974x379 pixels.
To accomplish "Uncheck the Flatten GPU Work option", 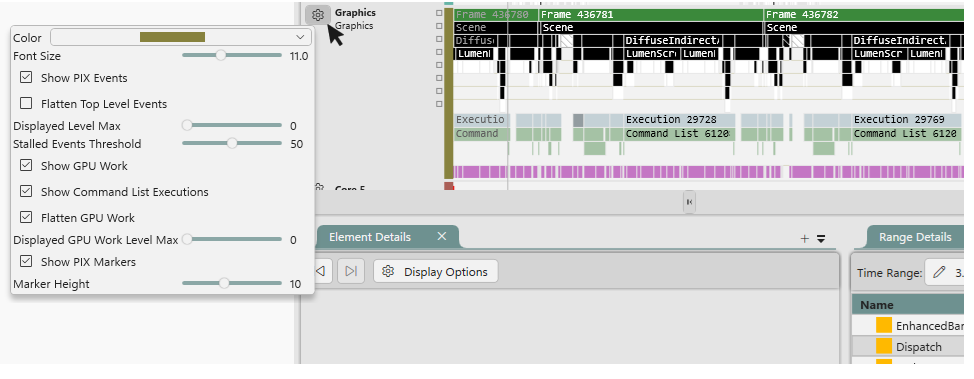I will point(26,217).
